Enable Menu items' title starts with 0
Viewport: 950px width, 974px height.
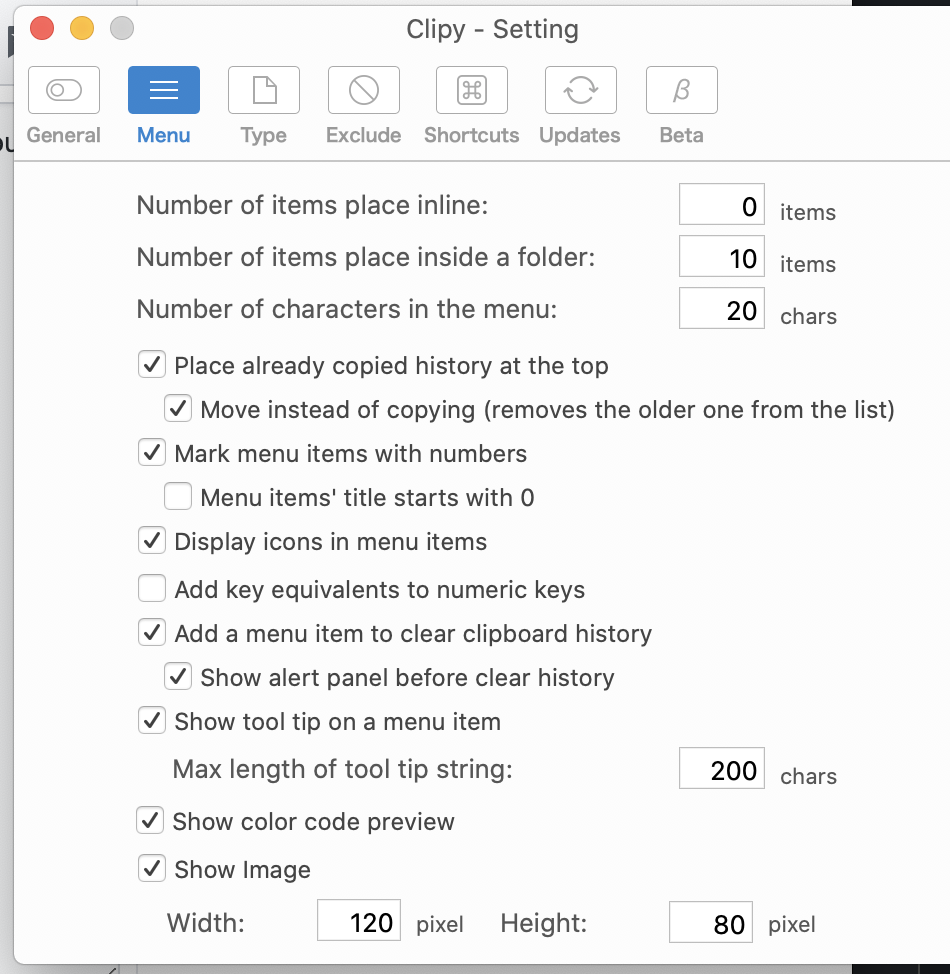[x=178, y=497]
